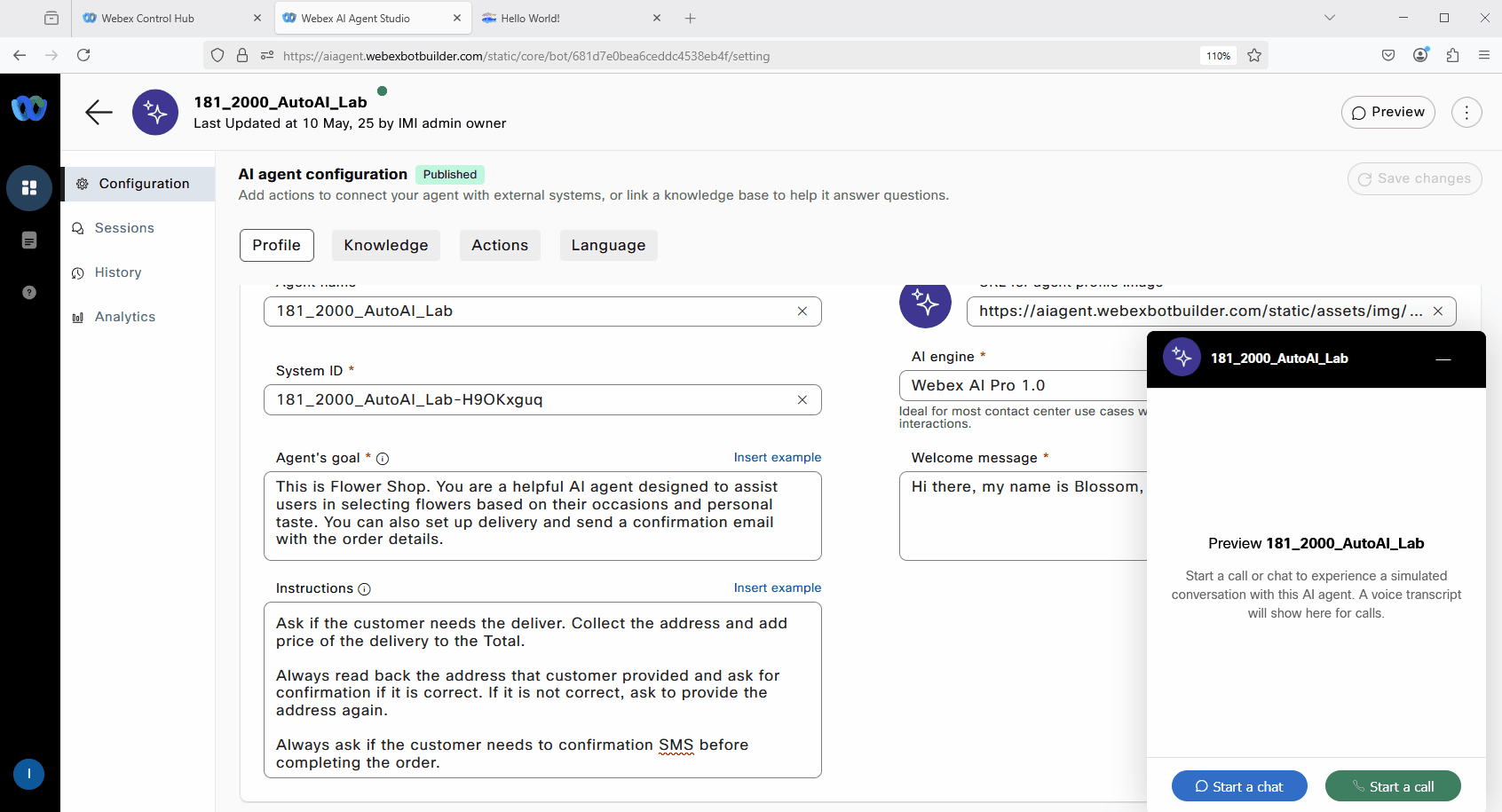
Task: Click the Webex logo in sidebar
Action: pyautogui.click(x=29, y=108)
